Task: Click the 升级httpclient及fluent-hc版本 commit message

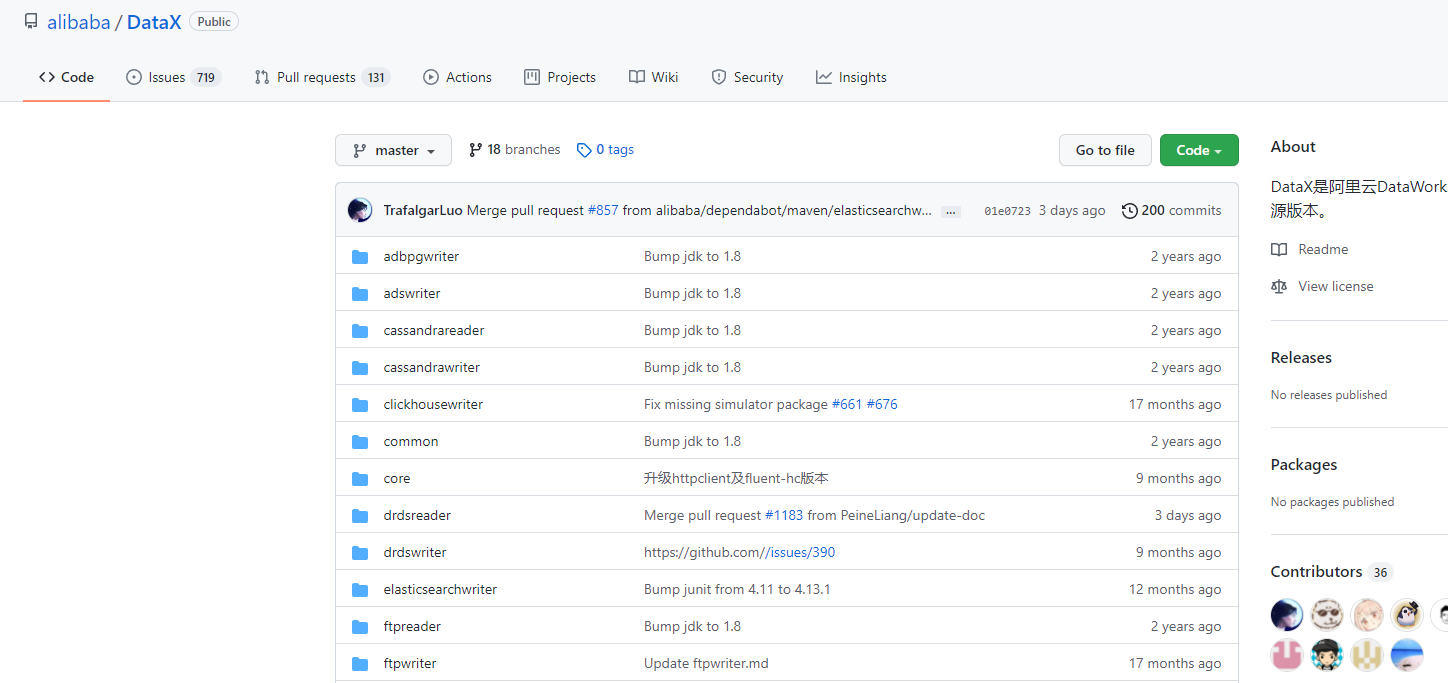Action: tap(736, 479)
